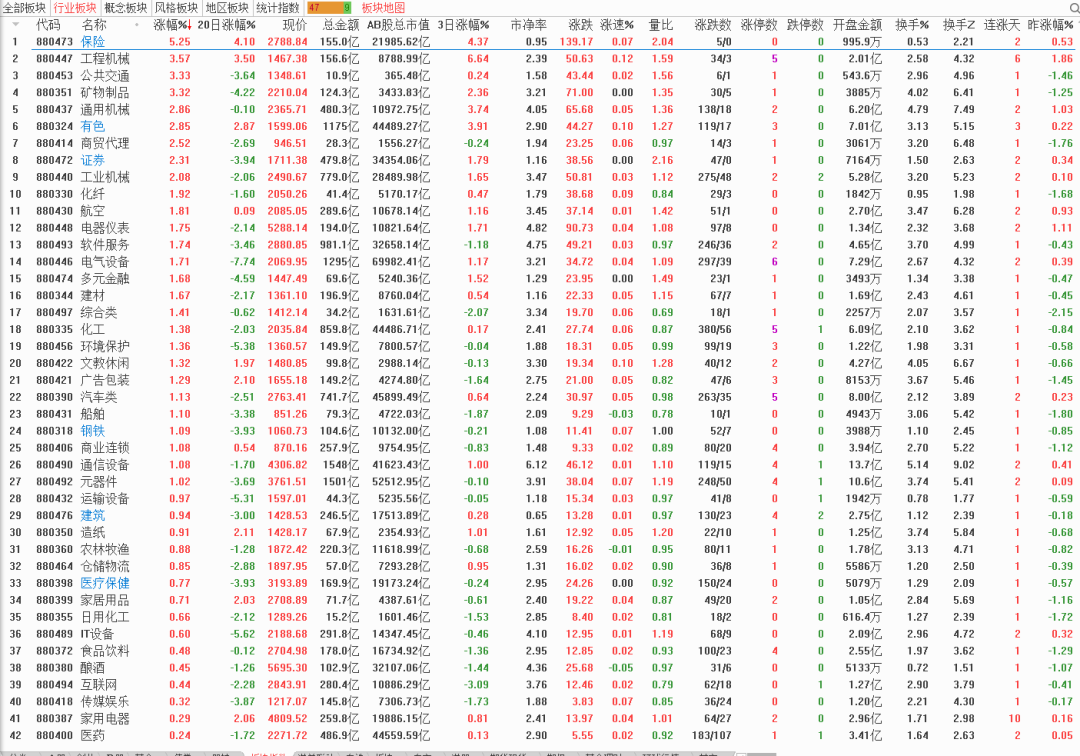The image size is (1080, 756).
Task: Toggle sorting on the 涨幅% column header
Action: 169,25
